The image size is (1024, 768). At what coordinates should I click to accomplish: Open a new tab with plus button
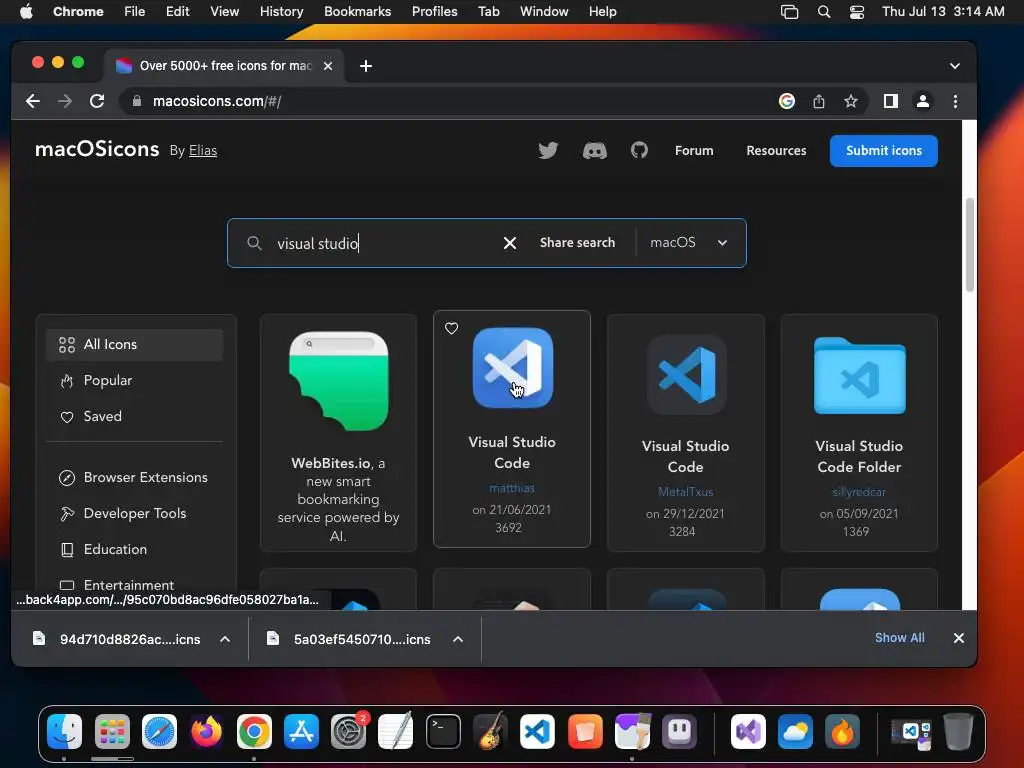coord(366,66)
